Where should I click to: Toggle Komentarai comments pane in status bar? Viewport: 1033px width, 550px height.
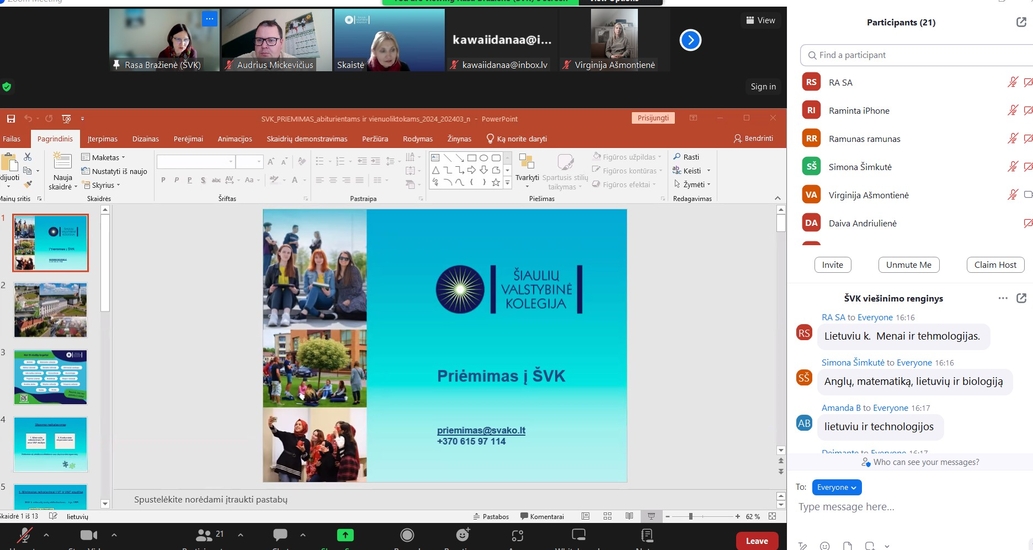(542, 516)
